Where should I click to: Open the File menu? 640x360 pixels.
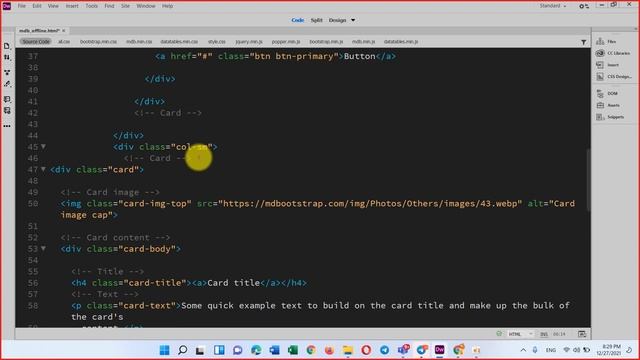pyautogui.click(x=22, y=6)
